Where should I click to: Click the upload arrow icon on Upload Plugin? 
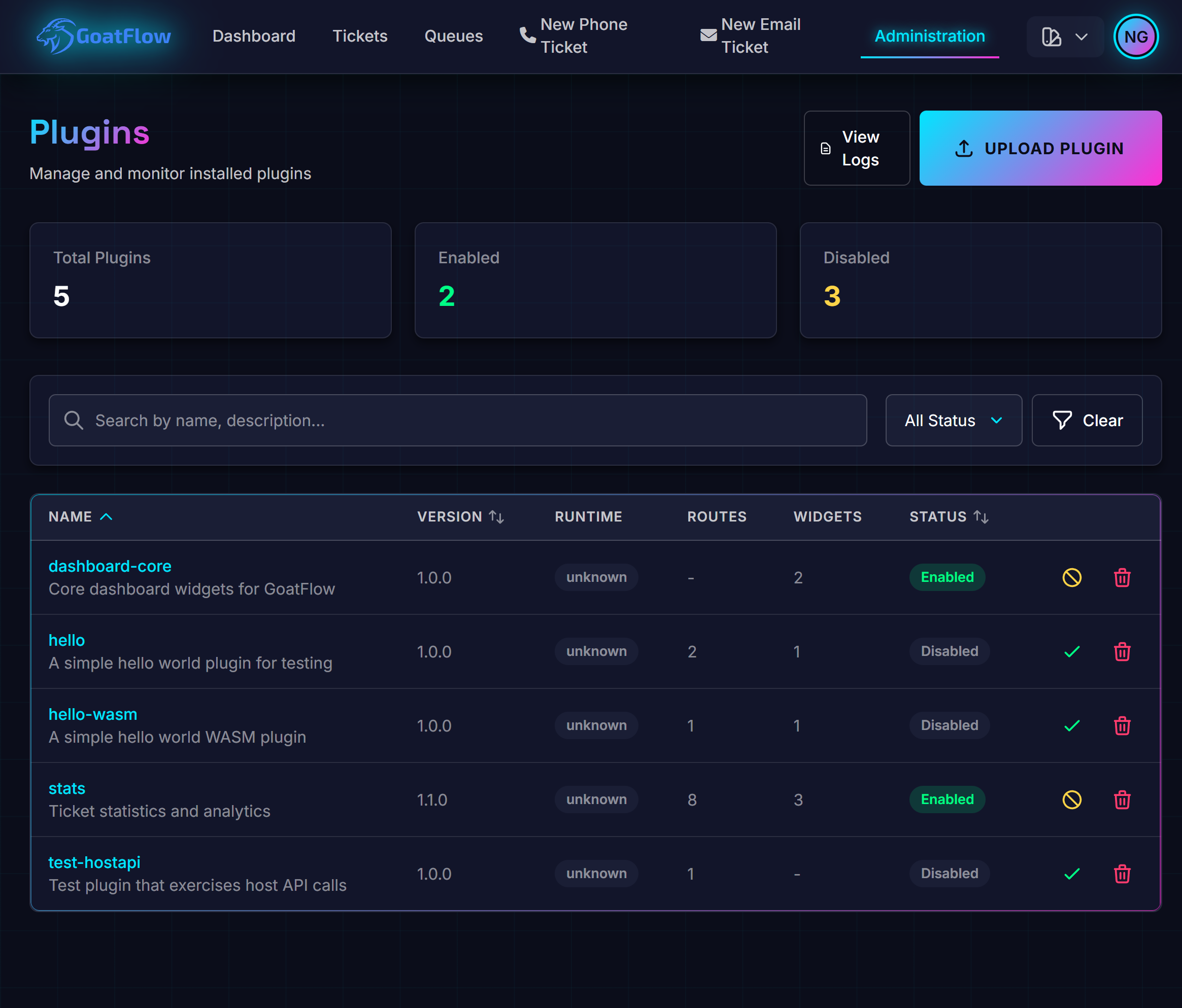point(963,148)
